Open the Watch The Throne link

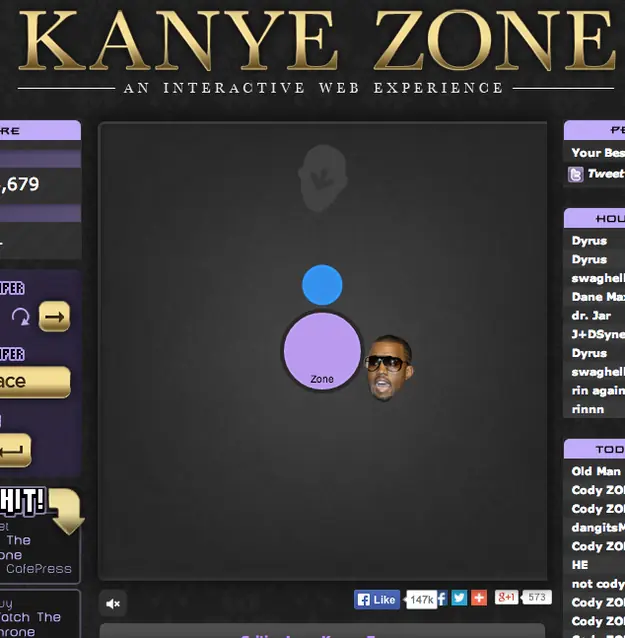[29, 617]
